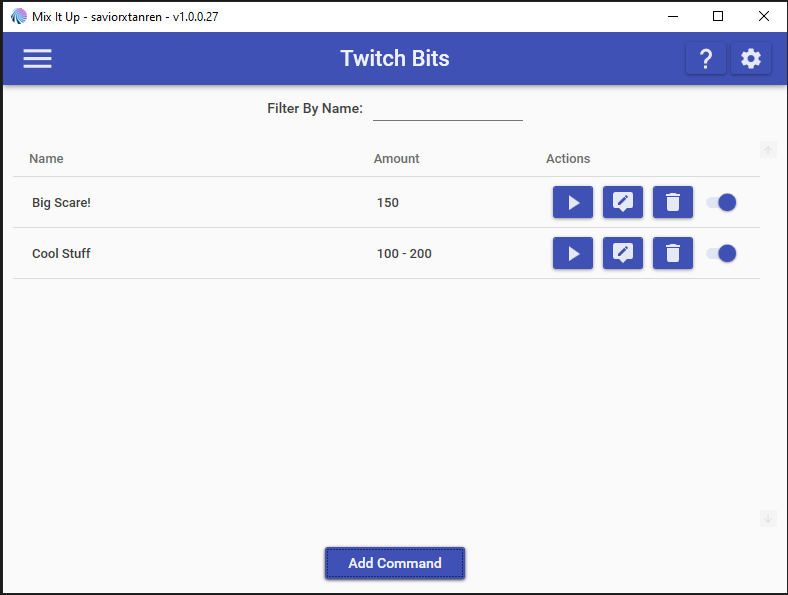Open the hamburger main menu
The height and width of the screenshot is (595, 788).
(37, 58)
